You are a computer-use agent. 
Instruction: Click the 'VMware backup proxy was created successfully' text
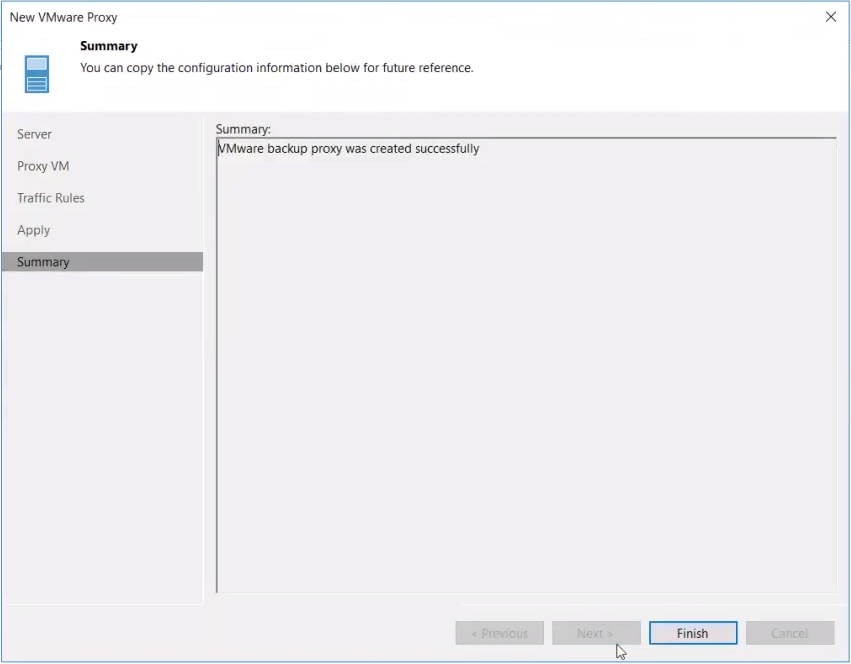pyautogui.click(x=348, y=149)
